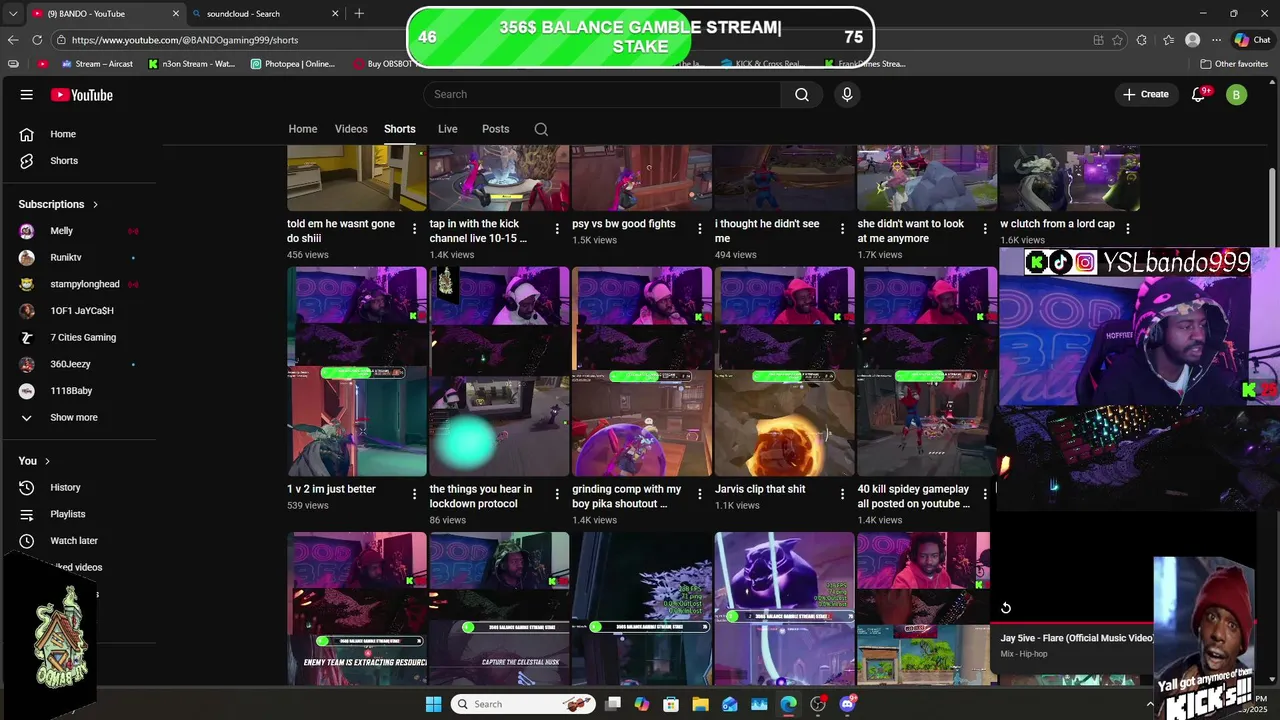The image size is (1280, 720).
Task: Click the YouTube search input field
Action: 603,94
